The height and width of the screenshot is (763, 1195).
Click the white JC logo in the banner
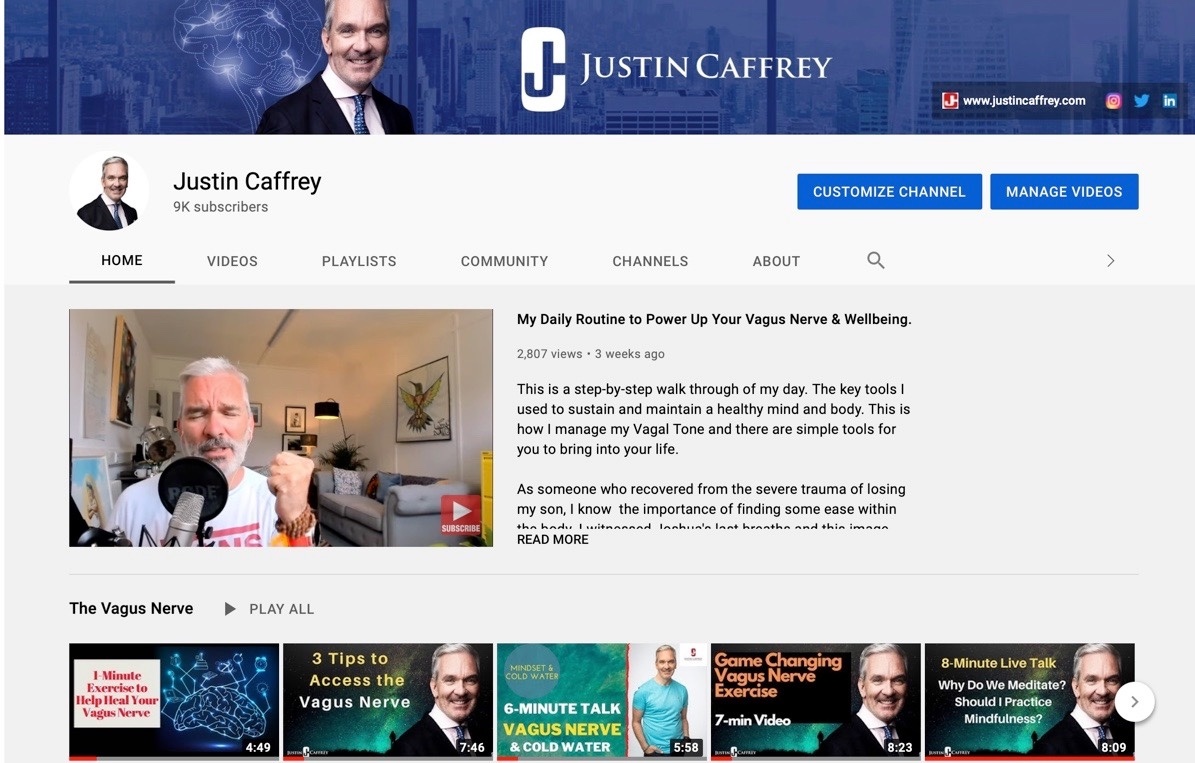pos(543,69)
